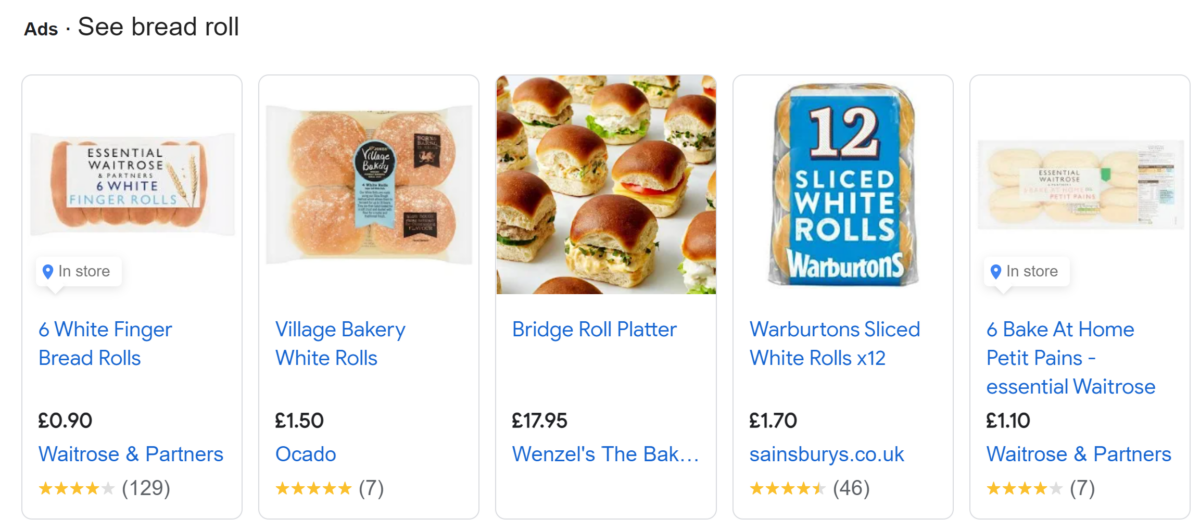The image size is (1200, 531).
Task: Click the star rating with 129 reviews
Action: tap(104, 488)
